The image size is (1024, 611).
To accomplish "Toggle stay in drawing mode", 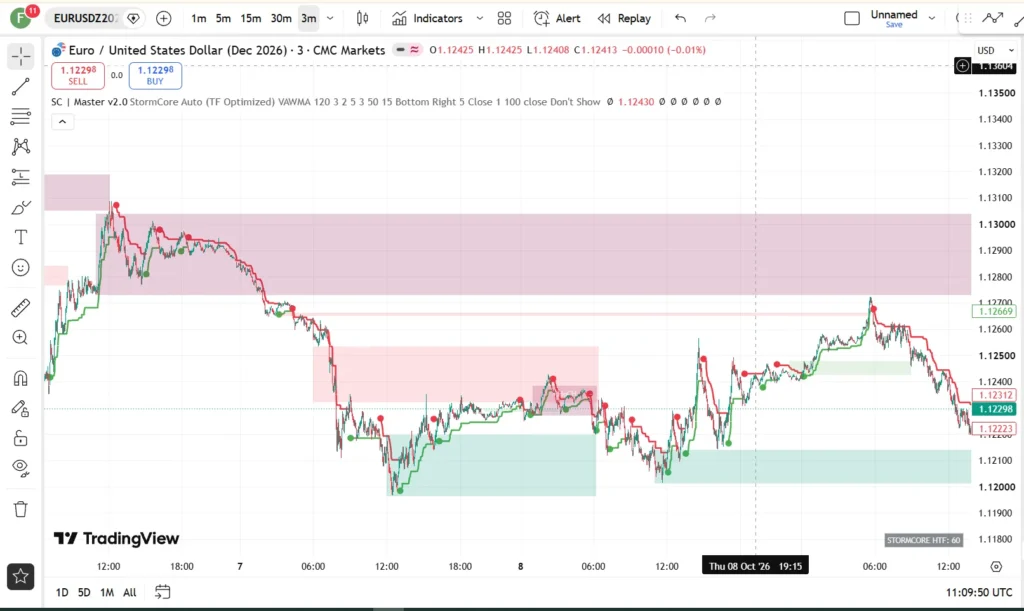I will pyautogui.click(x=21, y=408).
